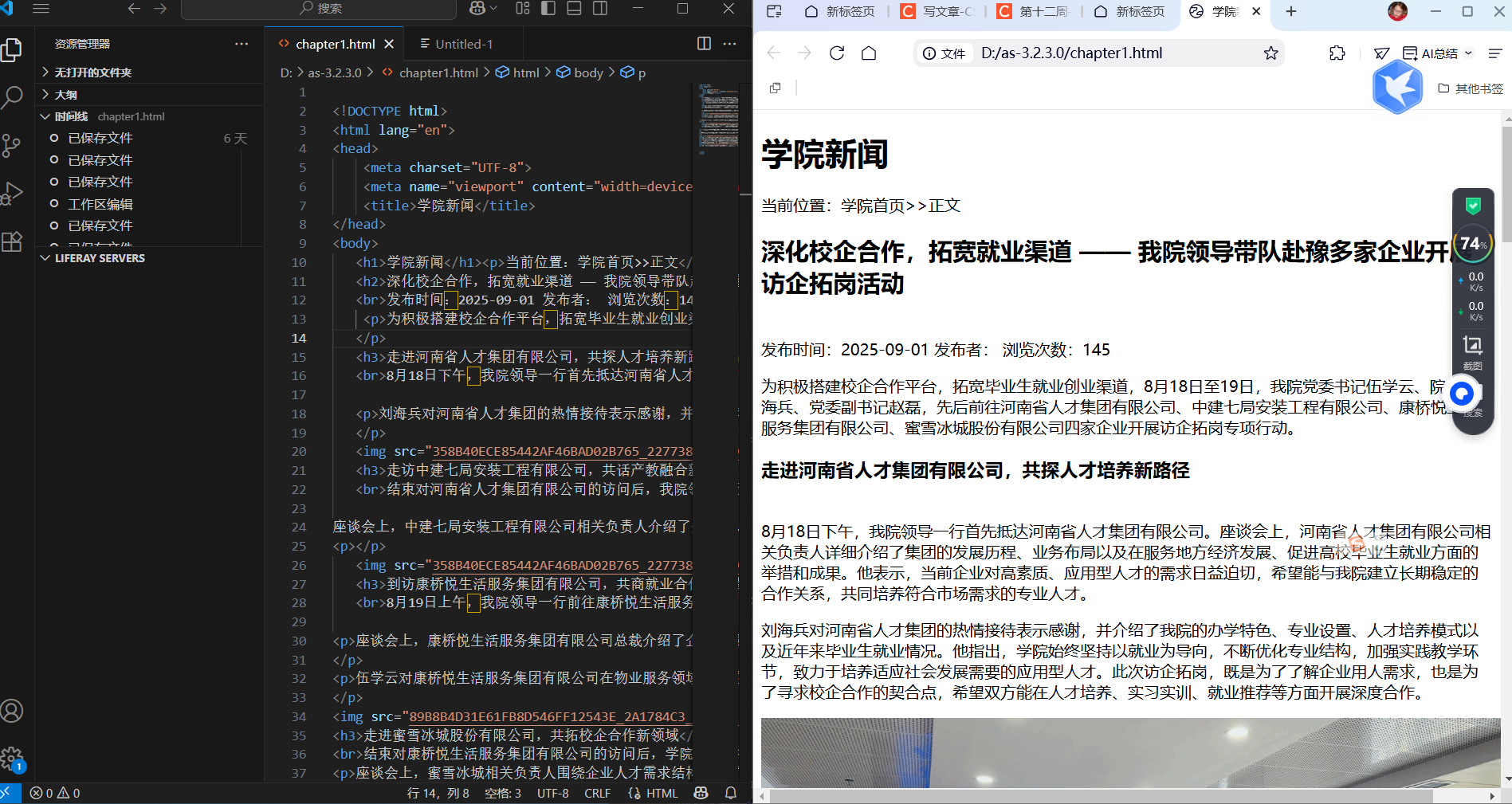This screenshot has height=804, width=1512.
Task: Change the indentation via 空格: 3
Action: [503, 794]
